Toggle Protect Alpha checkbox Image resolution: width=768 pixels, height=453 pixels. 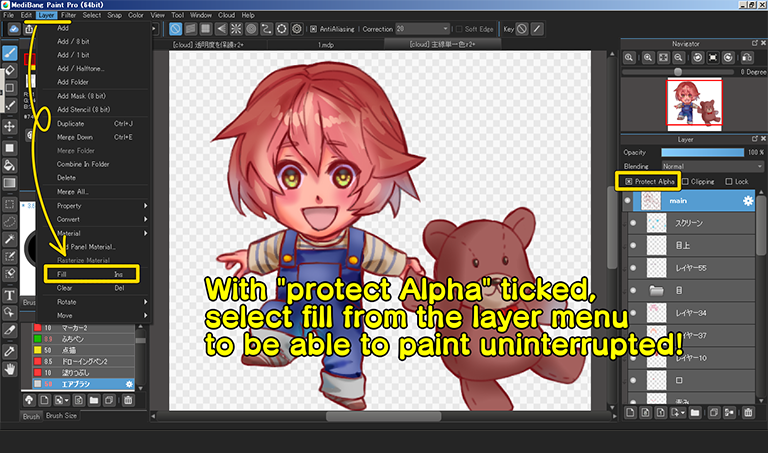pyautogui.click(x=629, y=182)
